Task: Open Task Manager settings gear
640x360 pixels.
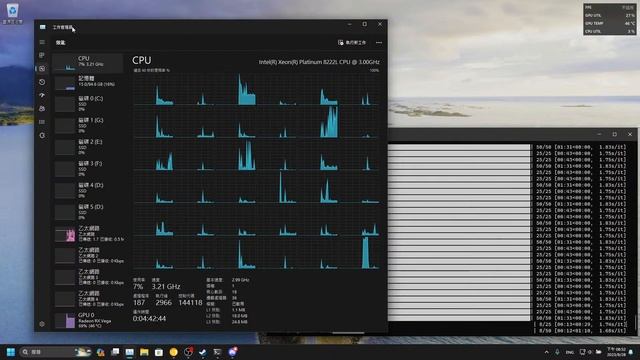Action: tap(42, 324)
